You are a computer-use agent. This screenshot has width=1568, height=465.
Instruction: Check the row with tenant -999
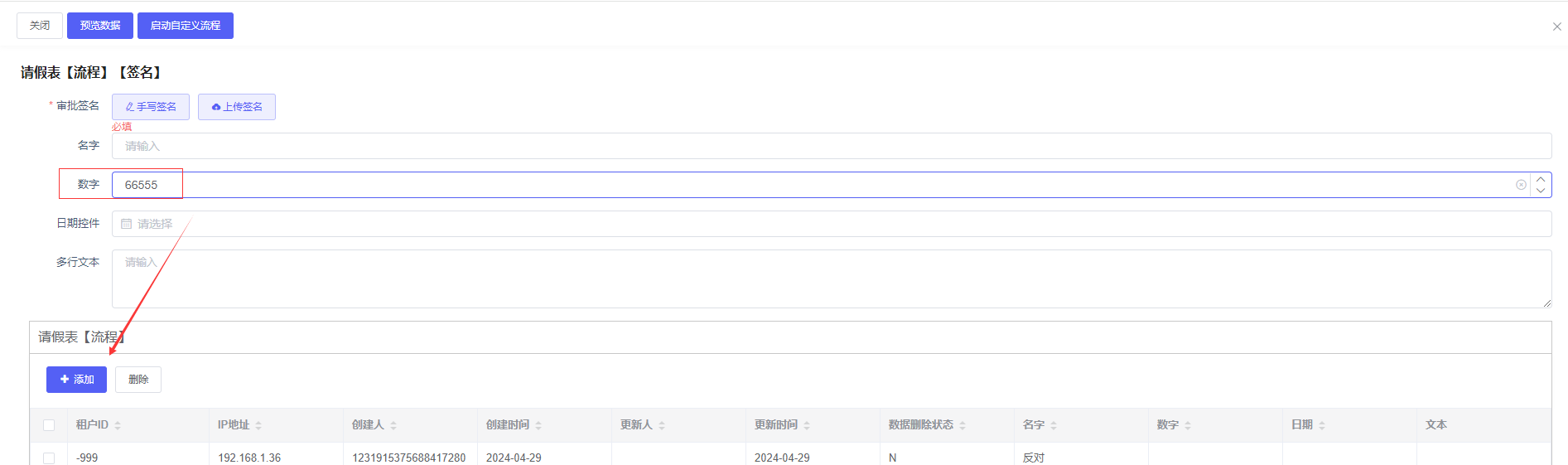coord(49,458)
